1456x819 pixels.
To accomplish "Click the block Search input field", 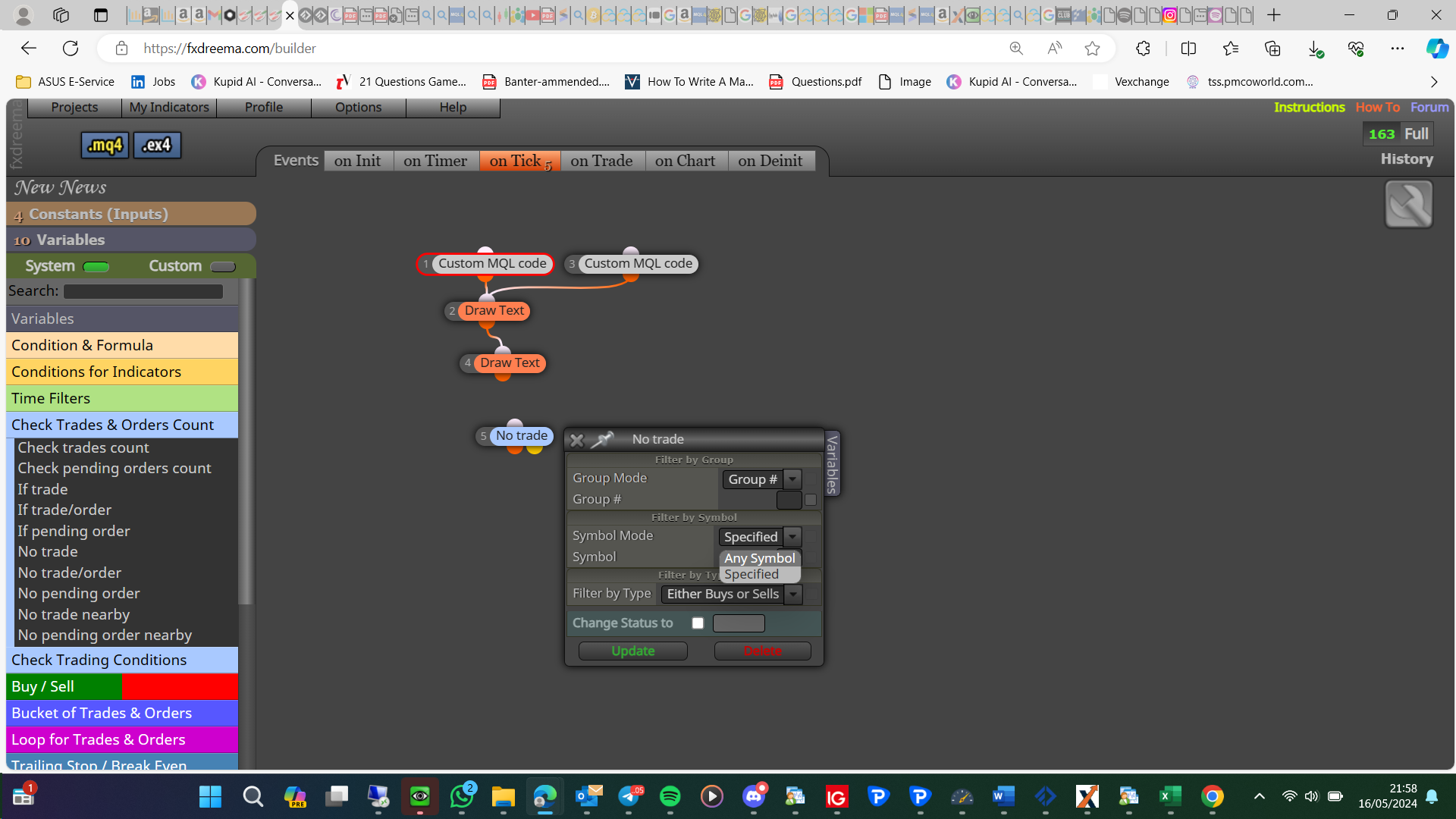I will [x=143, y=291].
